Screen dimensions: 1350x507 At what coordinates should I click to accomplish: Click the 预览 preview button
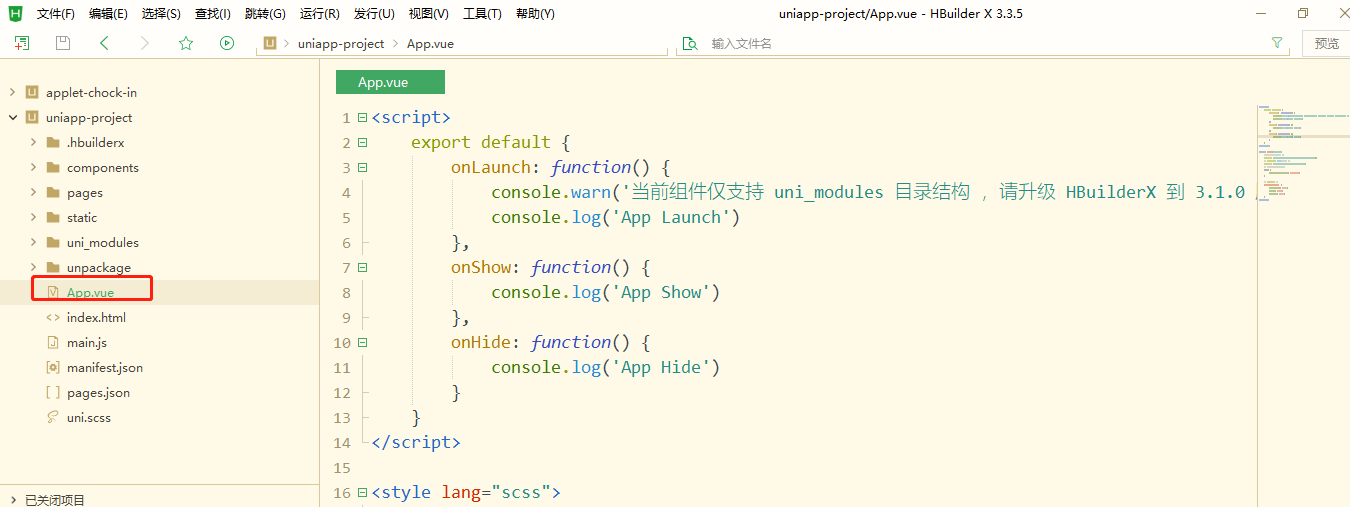point(1326,43)
